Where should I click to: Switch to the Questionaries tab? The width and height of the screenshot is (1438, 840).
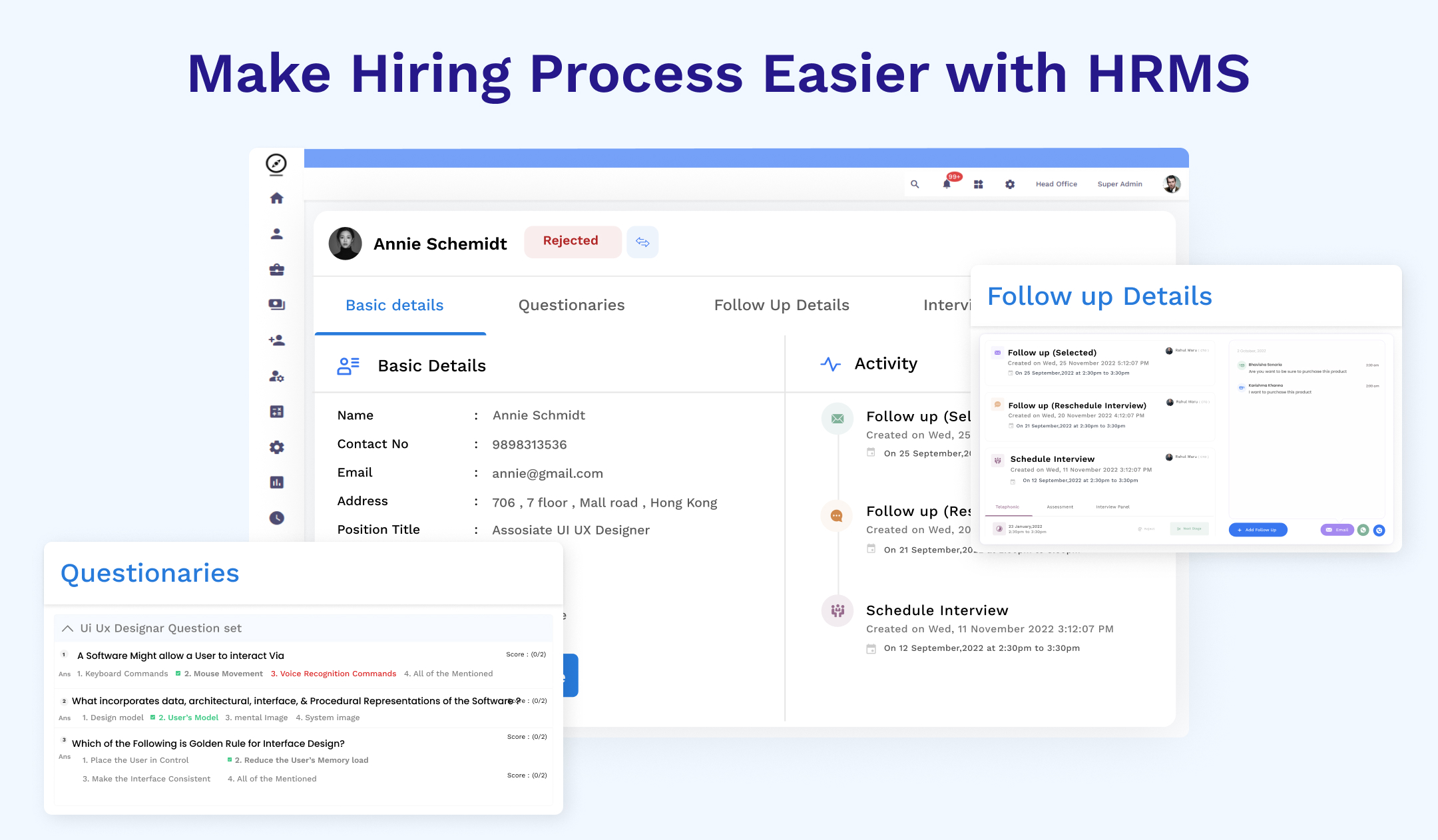(571, 305)
